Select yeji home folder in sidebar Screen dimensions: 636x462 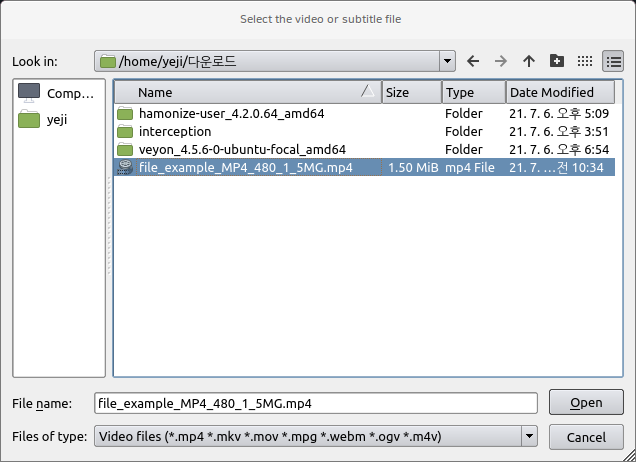click(x=58, y=120)
